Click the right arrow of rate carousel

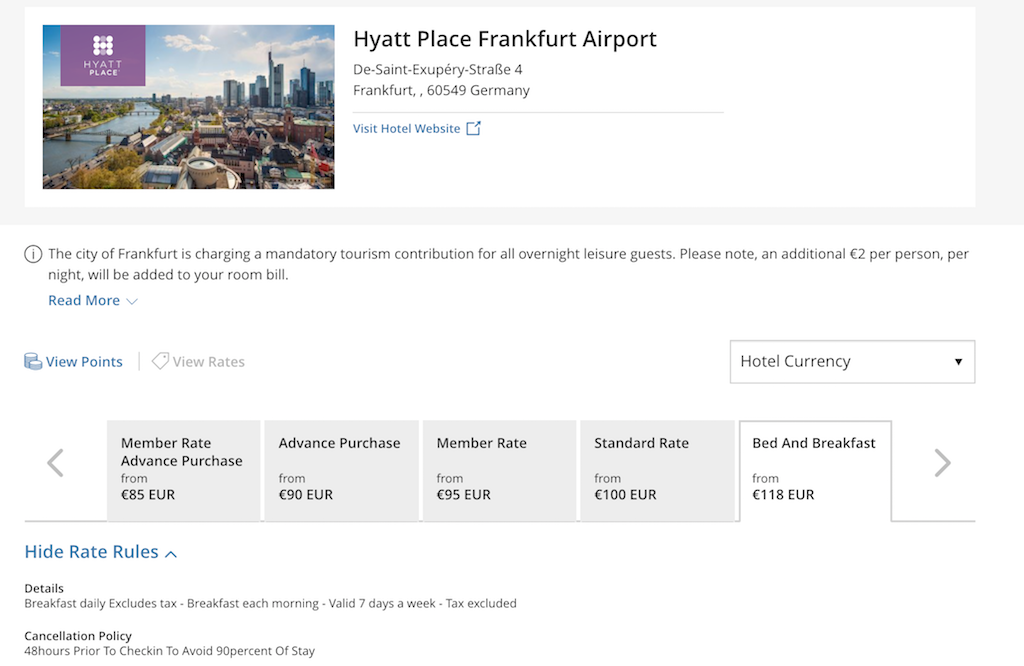tap(942, 463)
